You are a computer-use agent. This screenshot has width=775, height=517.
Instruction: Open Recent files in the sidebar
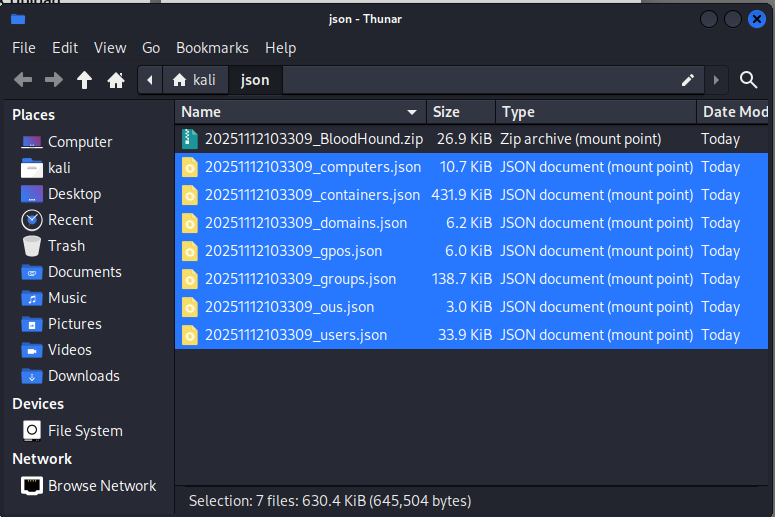(57, 220)
